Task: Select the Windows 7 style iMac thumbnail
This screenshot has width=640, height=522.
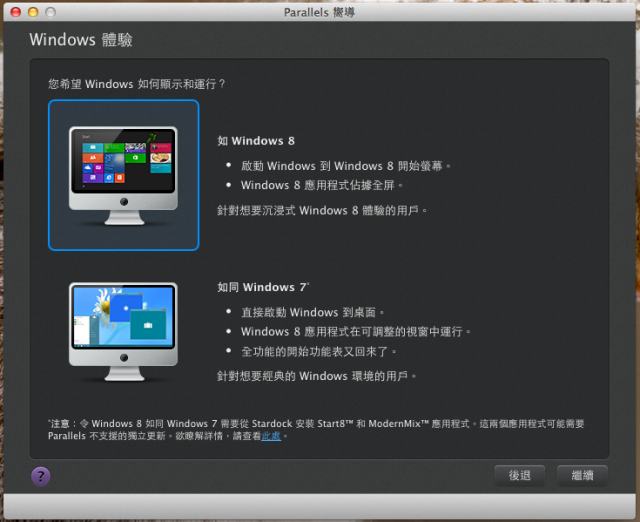Action: click(123, 331)
